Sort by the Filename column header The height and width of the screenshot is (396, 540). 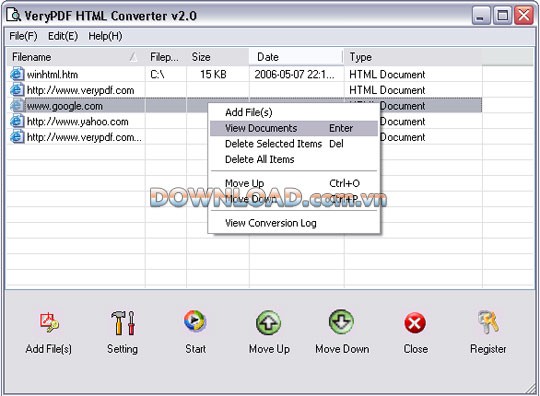75,57
